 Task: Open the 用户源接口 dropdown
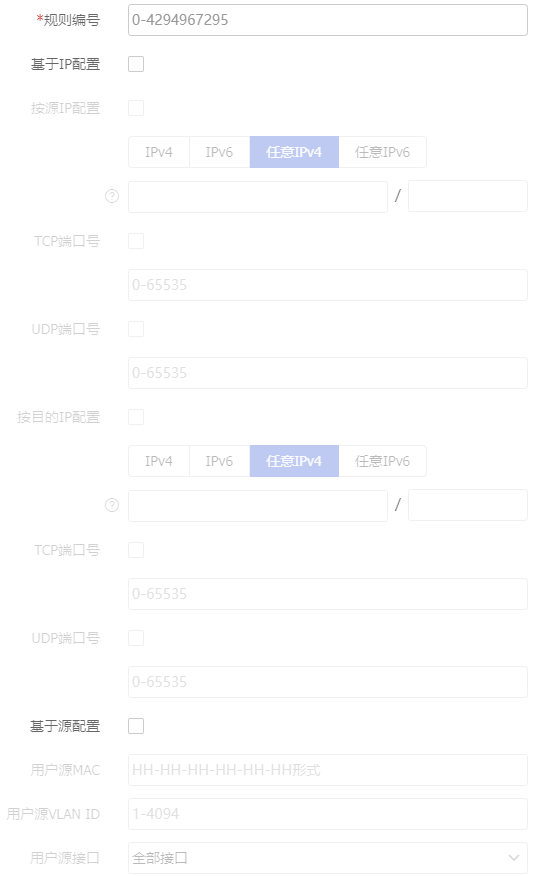[328, 858]
